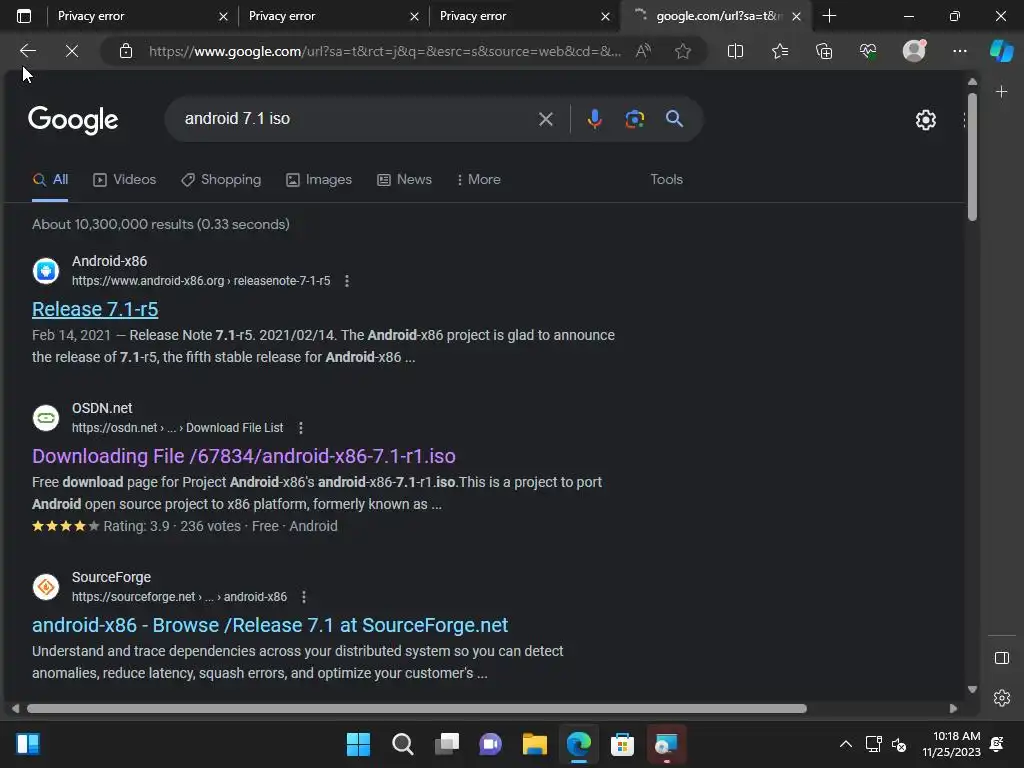This screenshot has height=768, width=1024.
Task: Open Collections panel
Action: click(x=824, y=51)
